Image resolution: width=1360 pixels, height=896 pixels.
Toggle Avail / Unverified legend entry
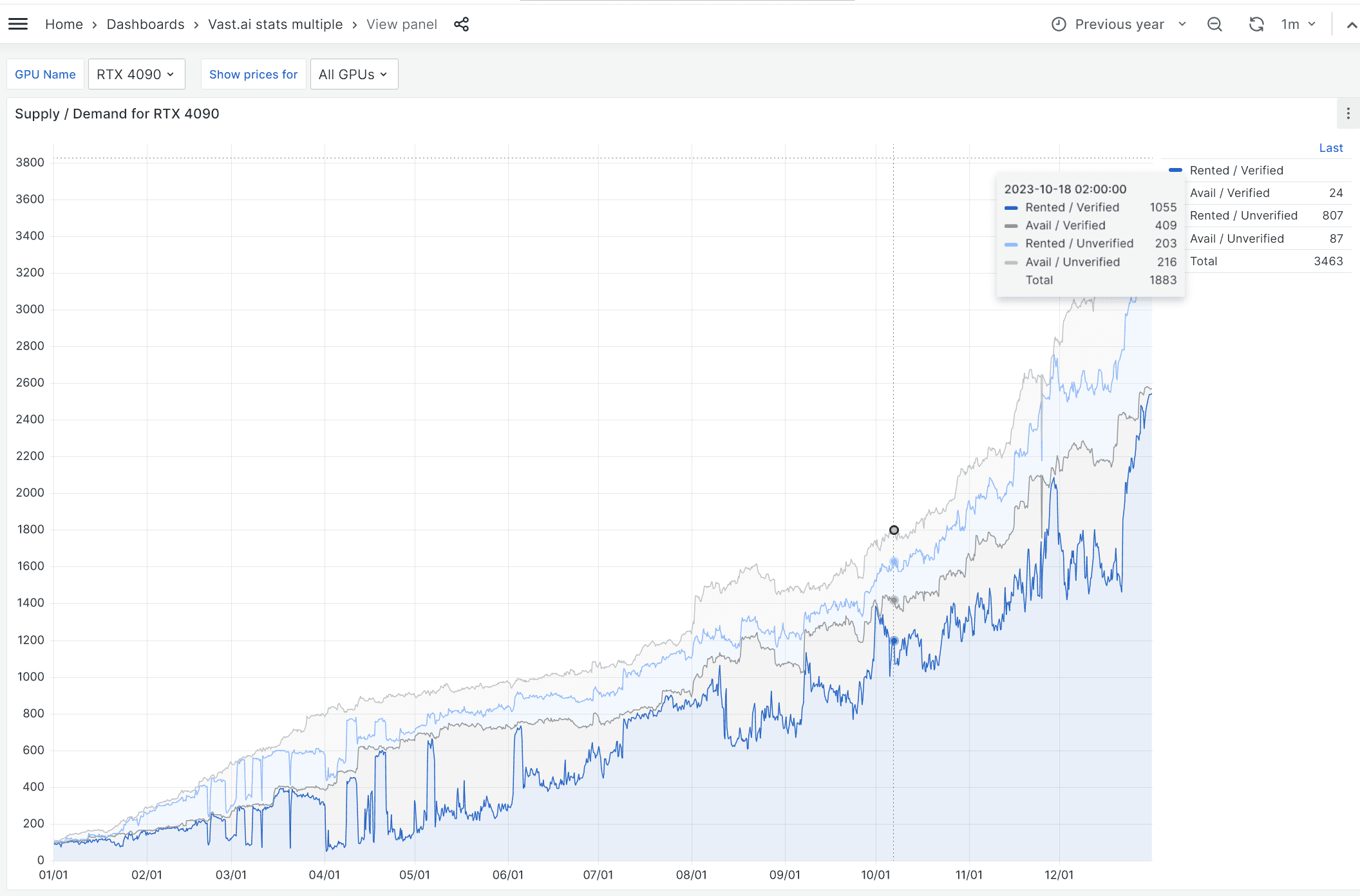point(1236,239)
